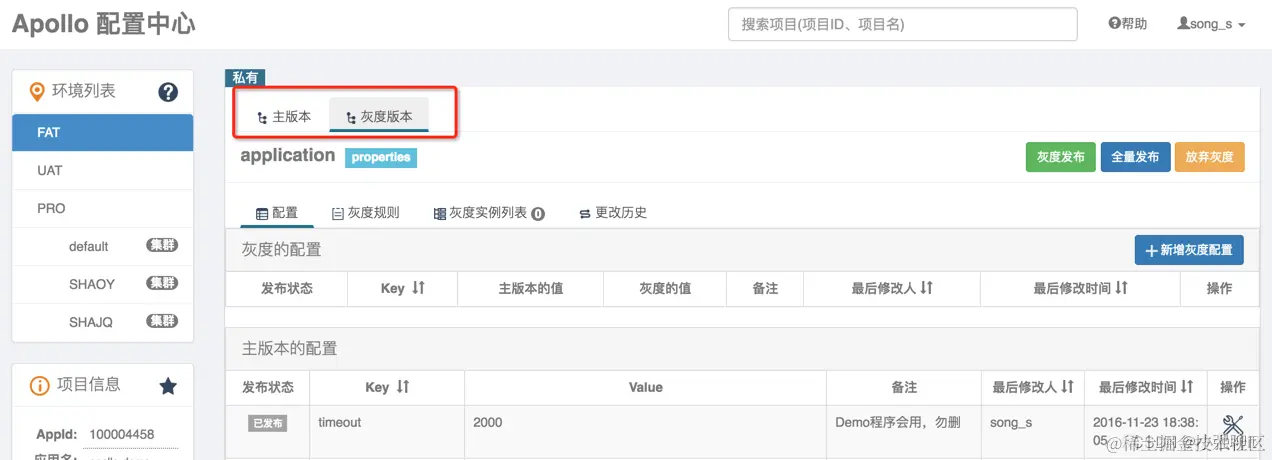Open the 灰度规则 sub-tab

point(365,213)
